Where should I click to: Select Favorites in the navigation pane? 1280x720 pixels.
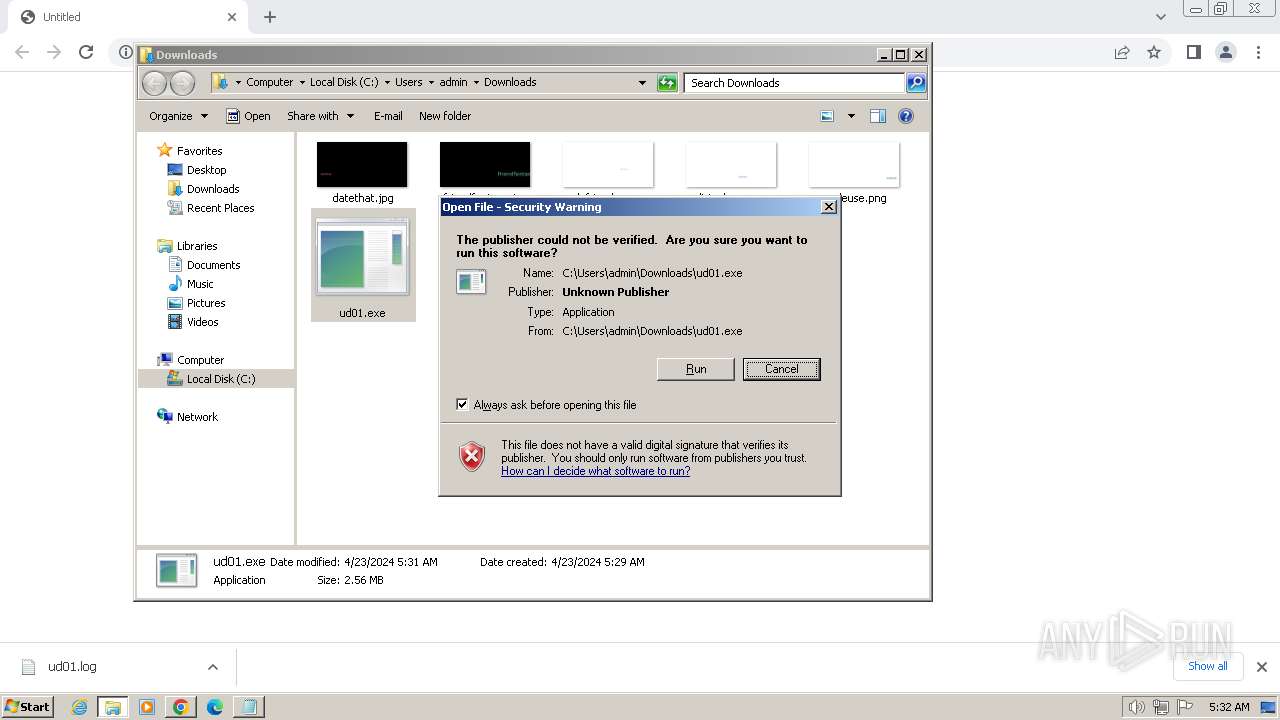tap(199, 151)
